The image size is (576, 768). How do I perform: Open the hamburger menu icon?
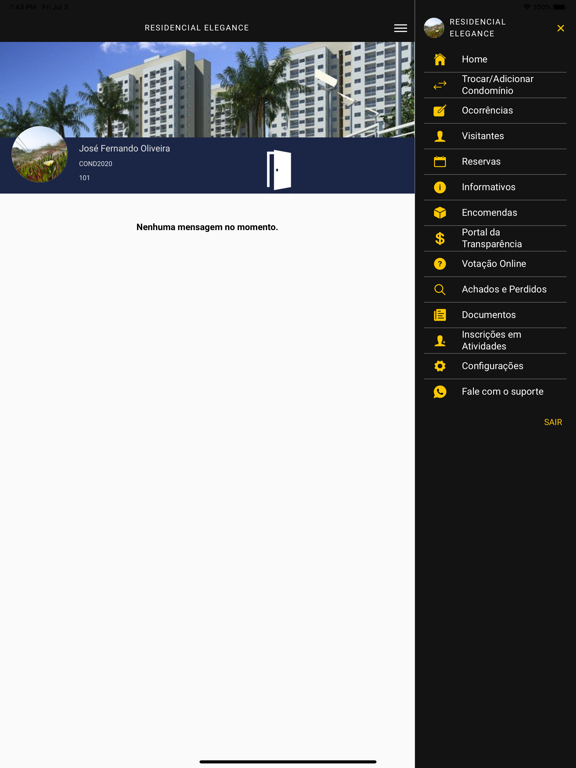click(400, 28)
